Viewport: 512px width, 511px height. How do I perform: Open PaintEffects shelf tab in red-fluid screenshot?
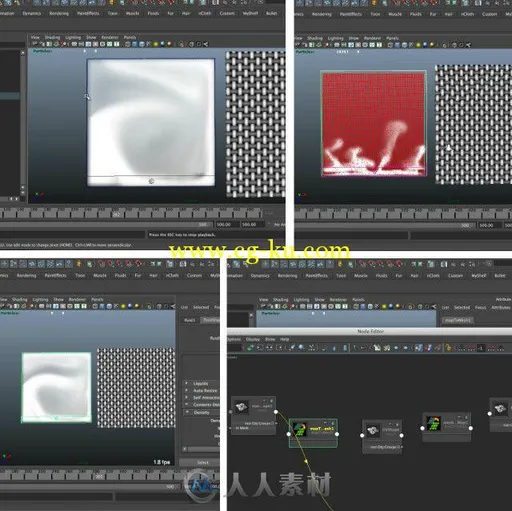(351, 14)
